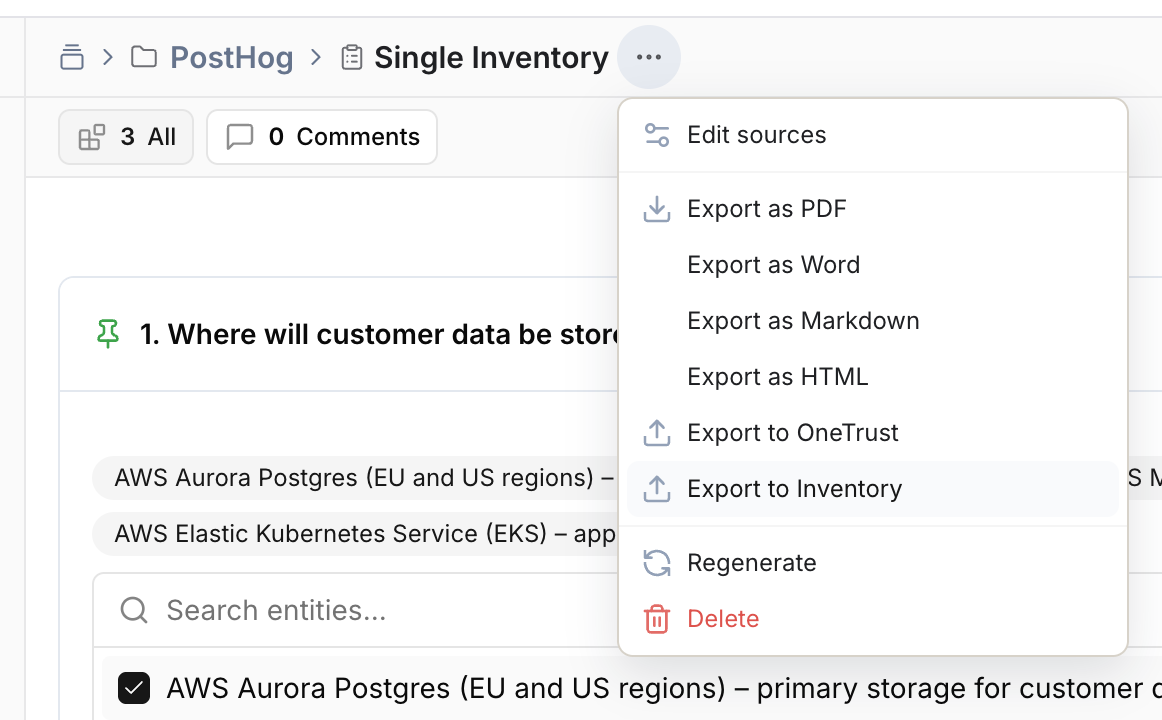
Task: Click the AWS Aurora Postgres entity tag chip
Action: pyautogui.click(x=355, y=478)
